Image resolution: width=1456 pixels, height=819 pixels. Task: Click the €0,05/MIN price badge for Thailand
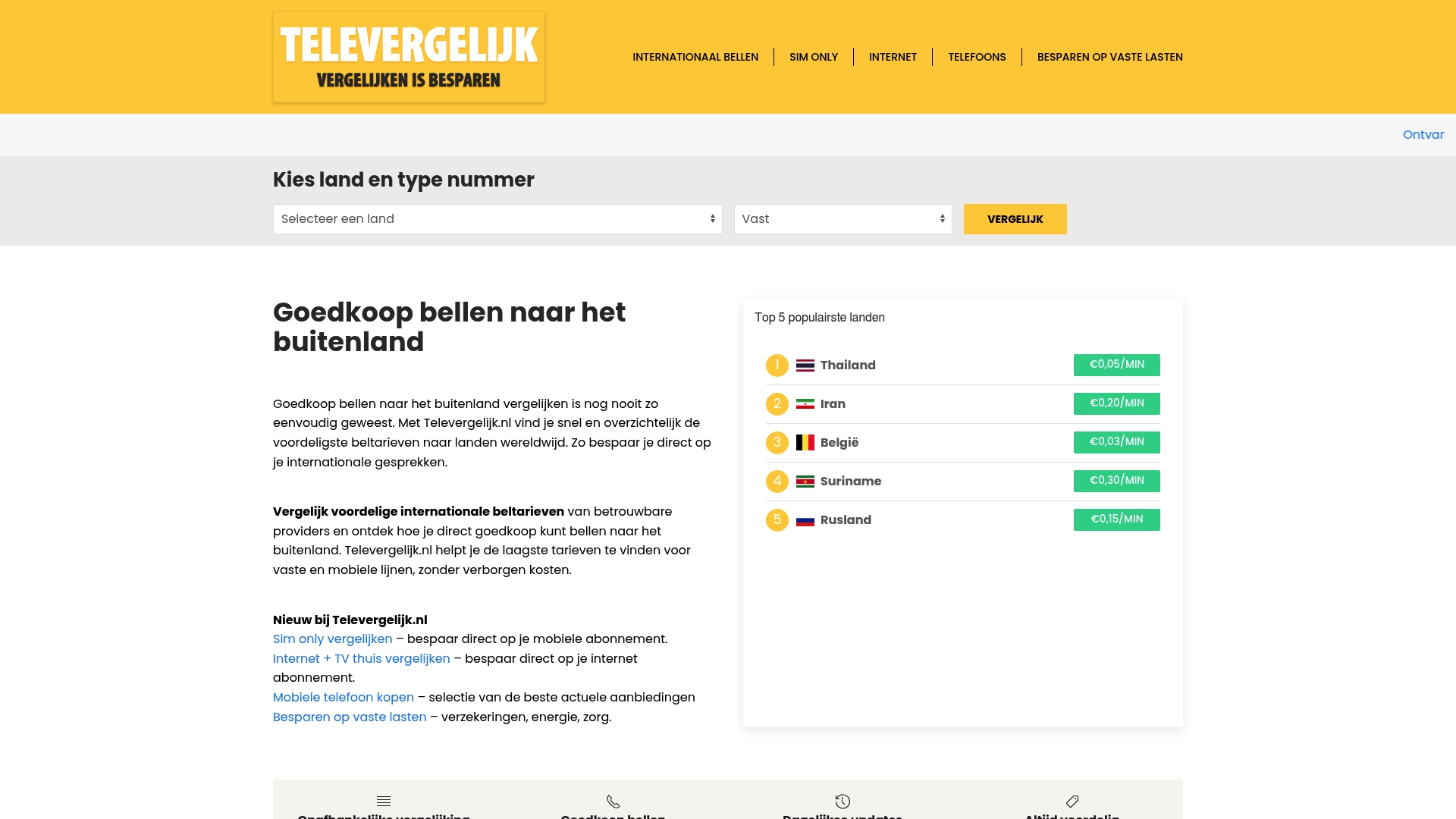click(1116, 365)
